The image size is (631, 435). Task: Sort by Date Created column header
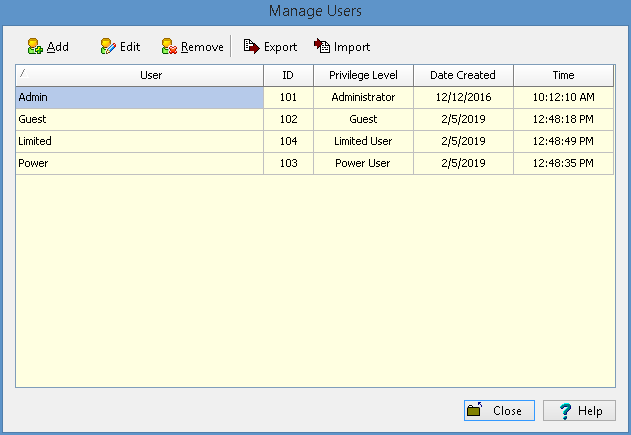click(463, 75)
